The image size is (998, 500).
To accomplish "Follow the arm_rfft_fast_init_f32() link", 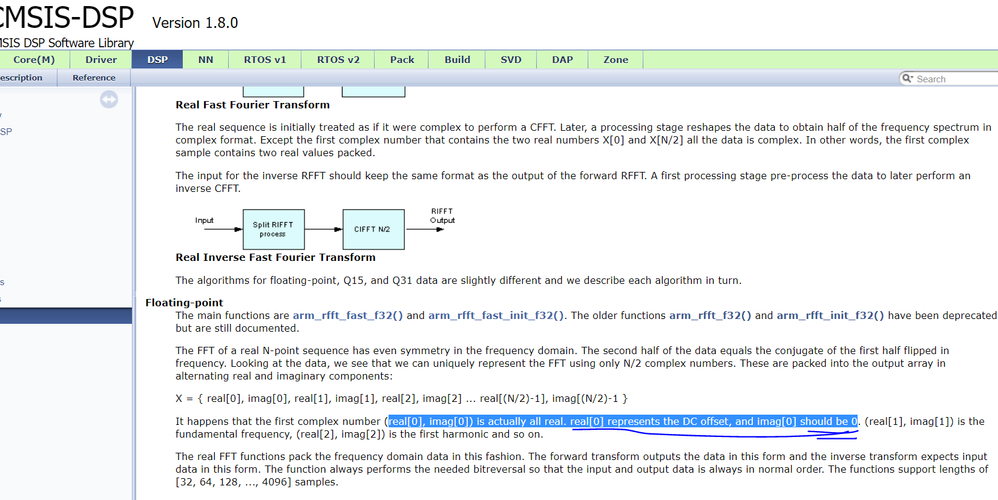I will point(496,316).
